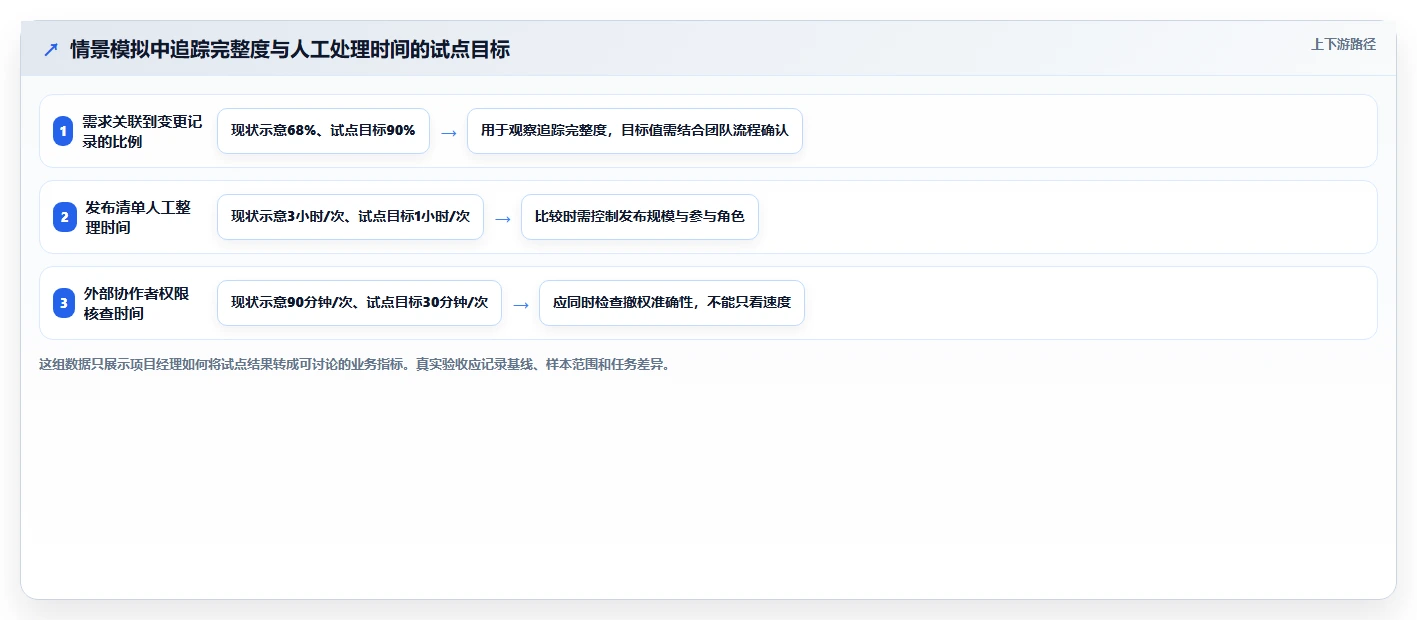Select the 需求关联到变更记录的比例 label

[142, 131]
